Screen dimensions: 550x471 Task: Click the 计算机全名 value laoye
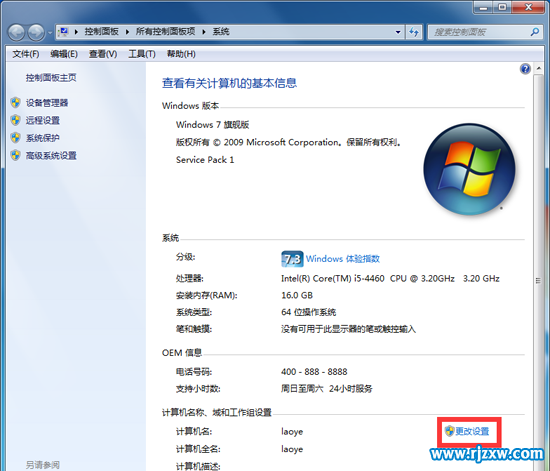pyautogui.click(x=292, y=449)
